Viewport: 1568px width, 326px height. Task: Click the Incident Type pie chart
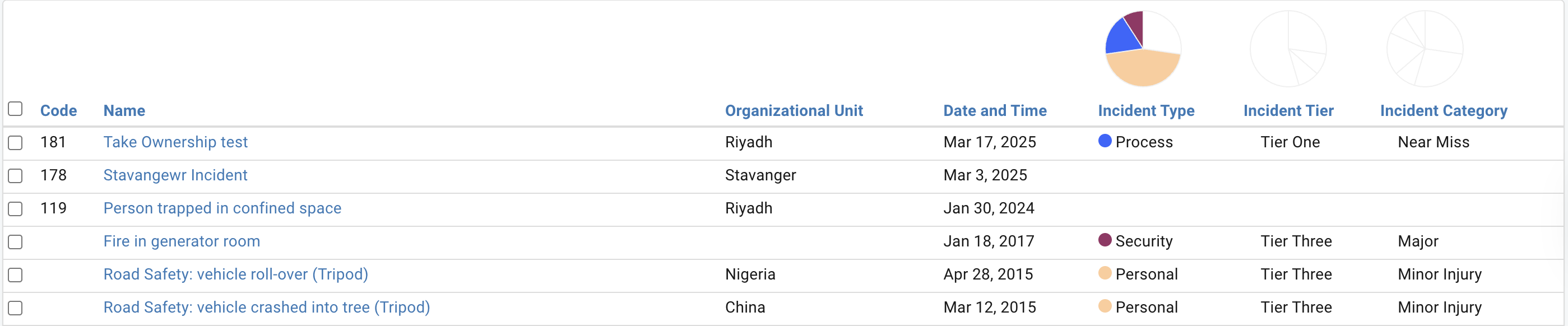coord(1143,49)
